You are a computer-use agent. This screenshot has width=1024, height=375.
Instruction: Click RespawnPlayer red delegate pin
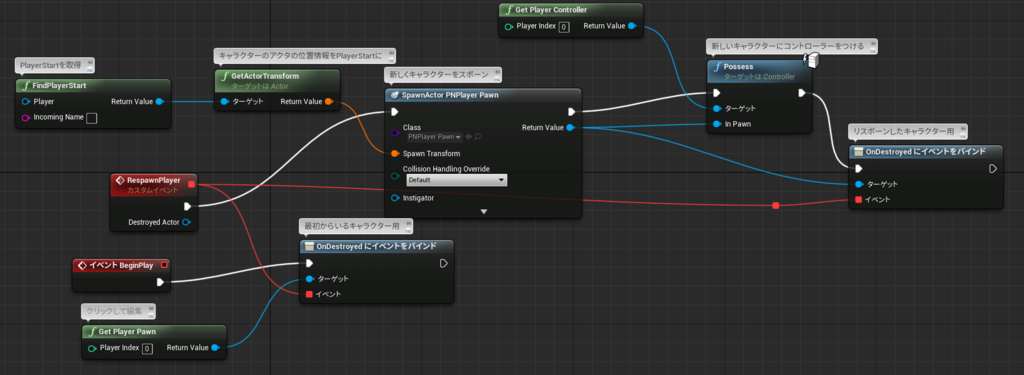pos(191,185)
